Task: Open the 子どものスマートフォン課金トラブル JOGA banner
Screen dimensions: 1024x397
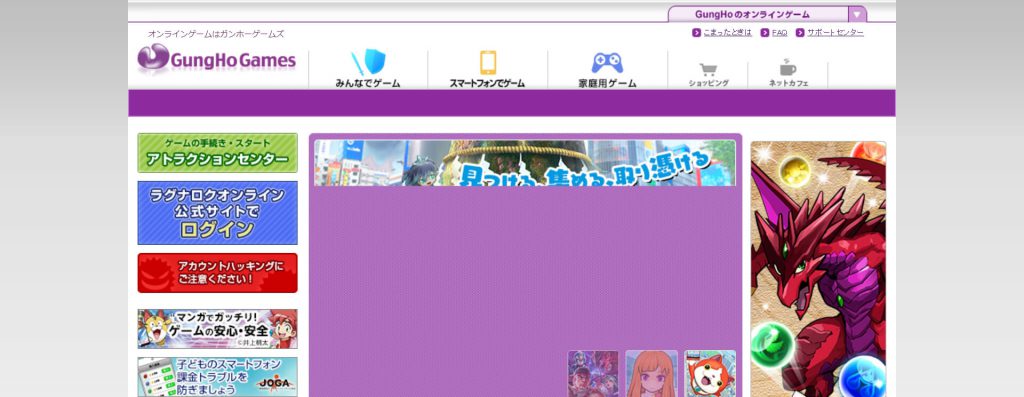Action: tap(217, 377)
